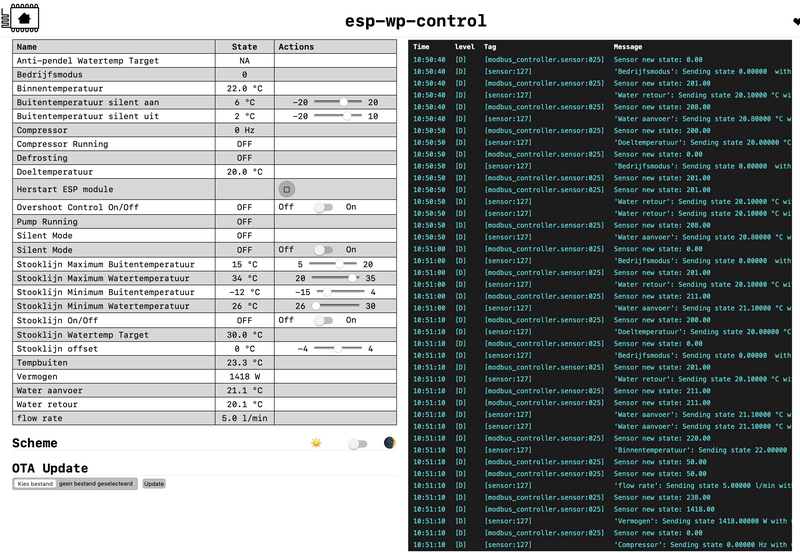
Task: Click the Tag column header in log
Action: pyautogui.click(x=490, y=46)
